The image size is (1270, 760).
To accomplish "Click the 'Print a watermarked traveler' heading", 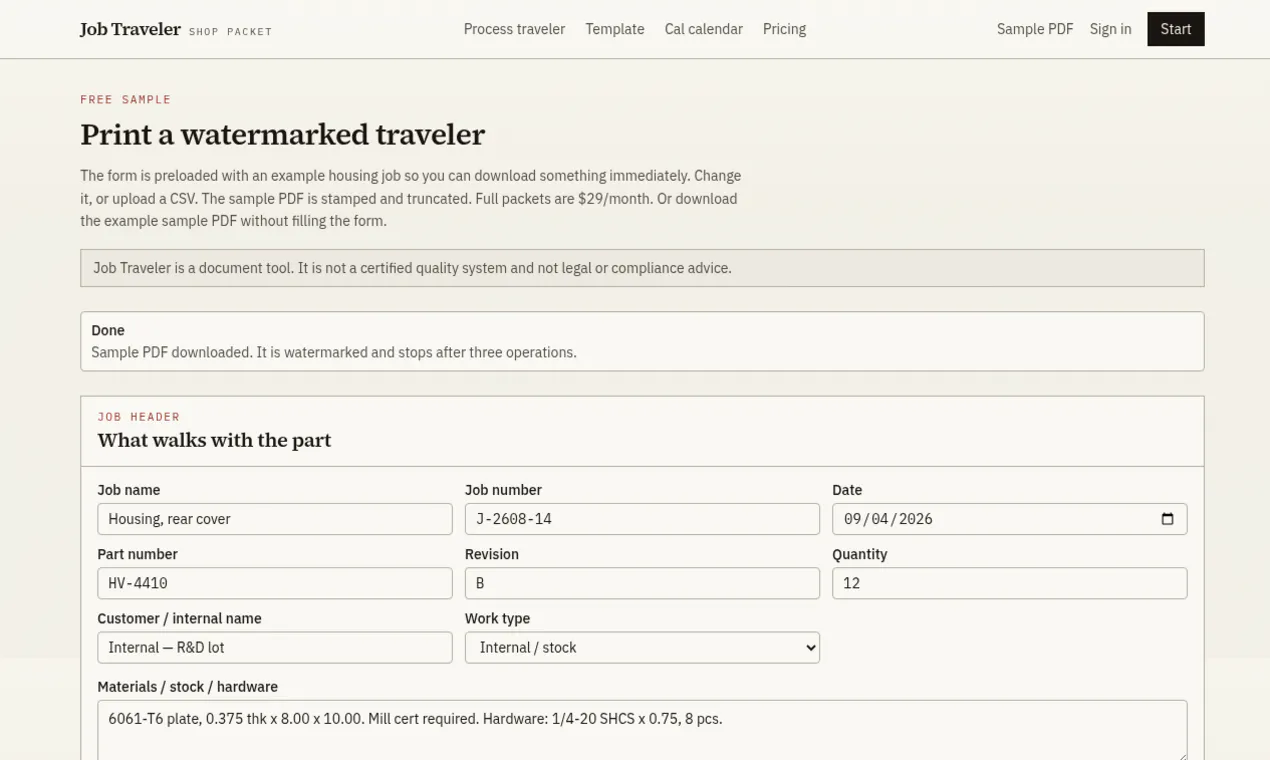I will [x=283, y=134].
